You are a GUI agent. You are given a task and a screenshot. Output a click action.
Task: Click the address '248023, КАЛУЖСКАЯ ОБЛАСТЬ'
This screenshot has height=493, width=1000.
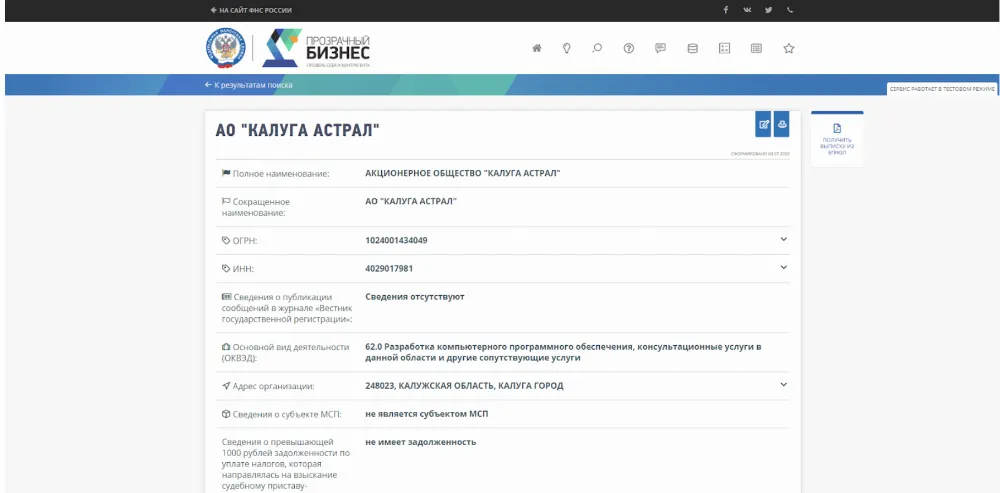click(x=464, y=386)
